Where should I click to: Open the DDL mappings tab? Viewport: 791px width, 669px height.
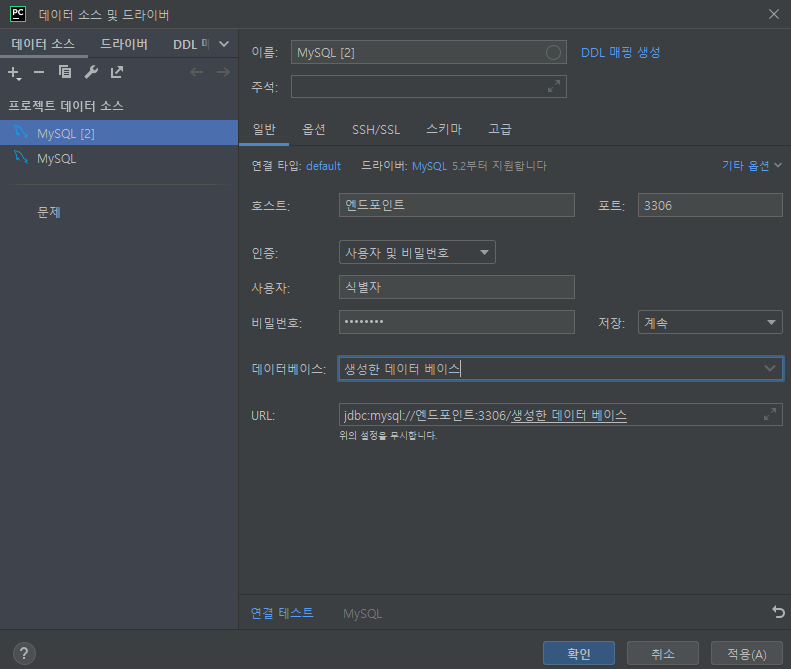click(191, 44)
